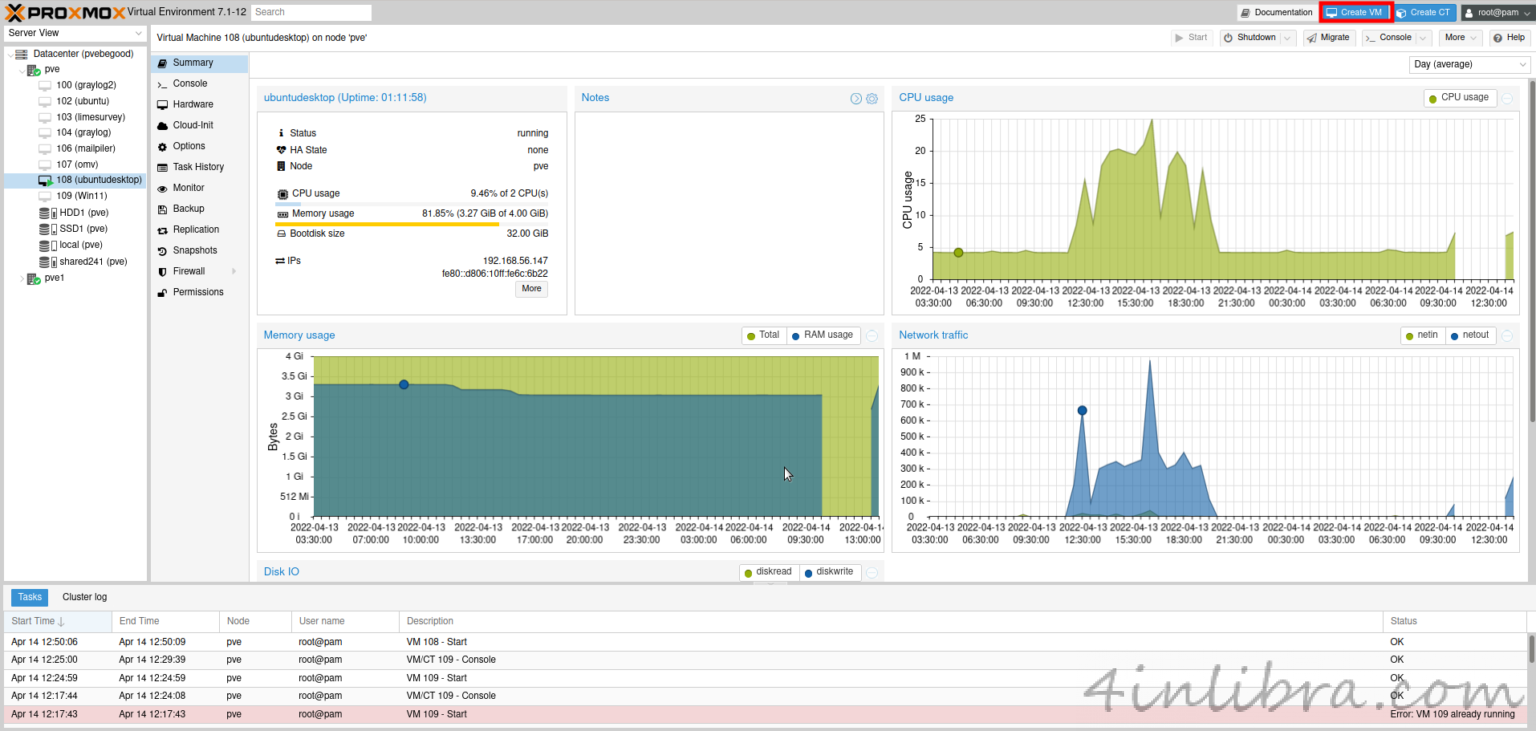1536x731 pixels.
Task: Select the SSD1 storage in the tree
Action: 83,229
